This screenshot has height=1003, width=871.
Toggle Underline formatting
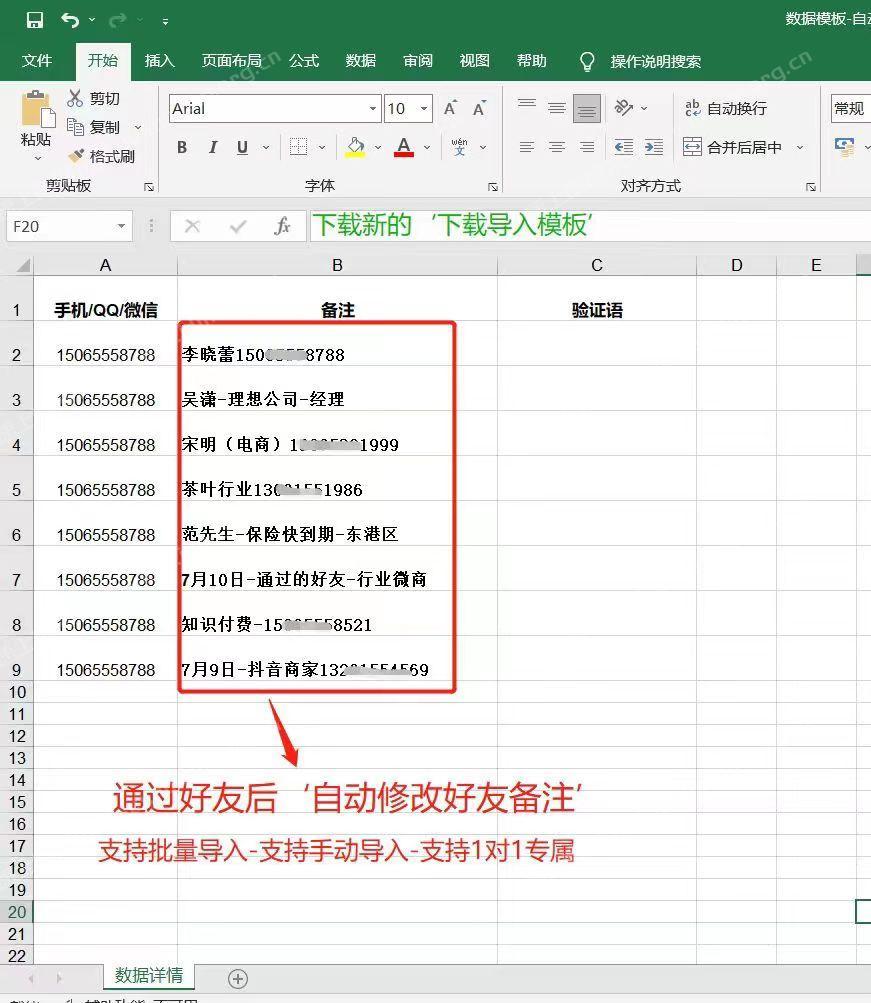coord(242,148)
